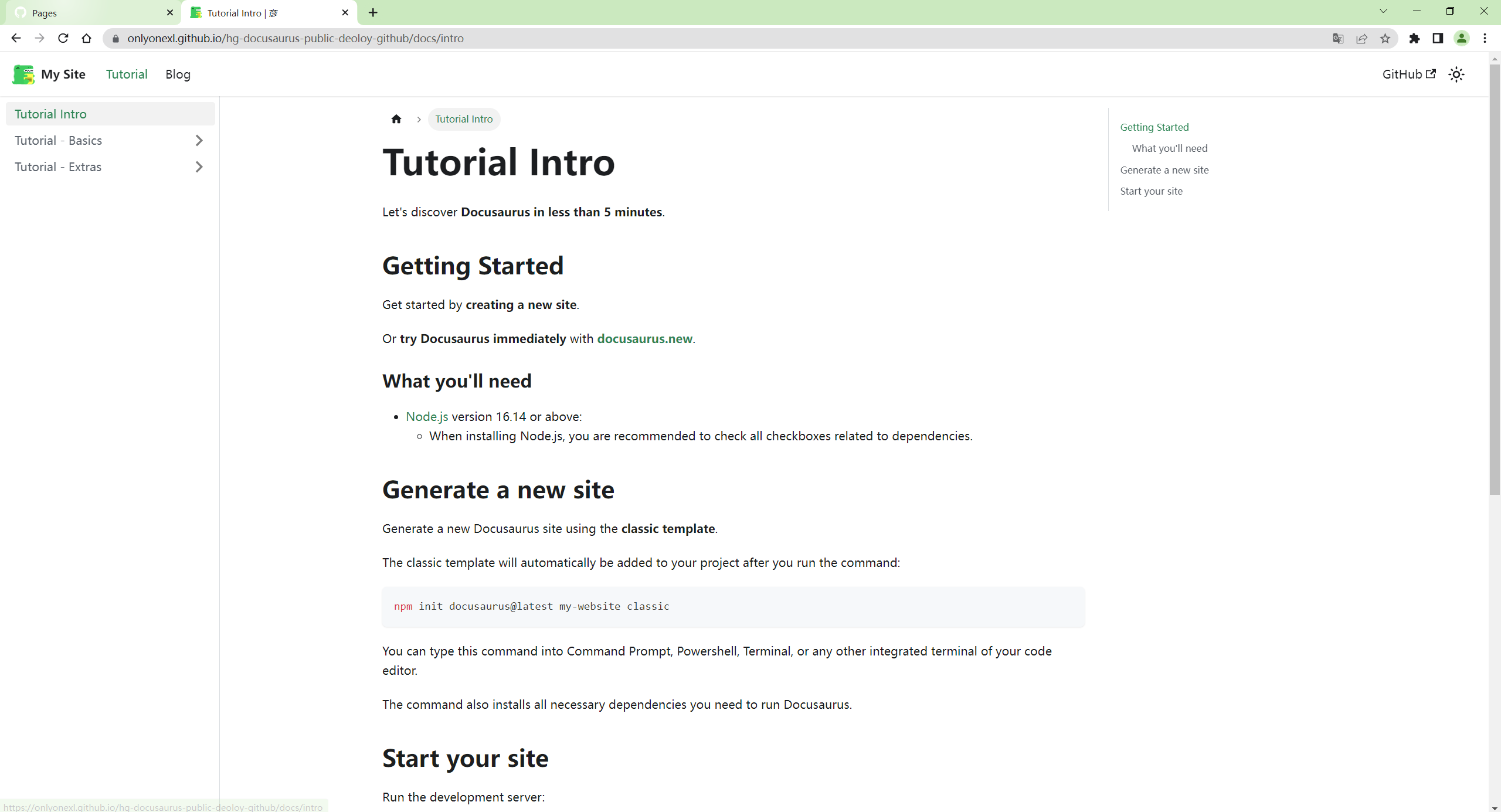Image resolution: width=1501 pixels, height=812 pixels.
Task: Expand the Tutorial - Basics category
Action: (199, 141)
